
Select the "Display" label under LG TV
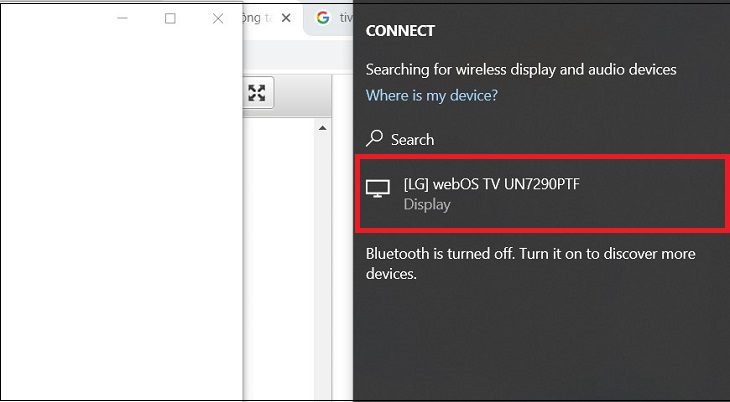click(427, 205)
